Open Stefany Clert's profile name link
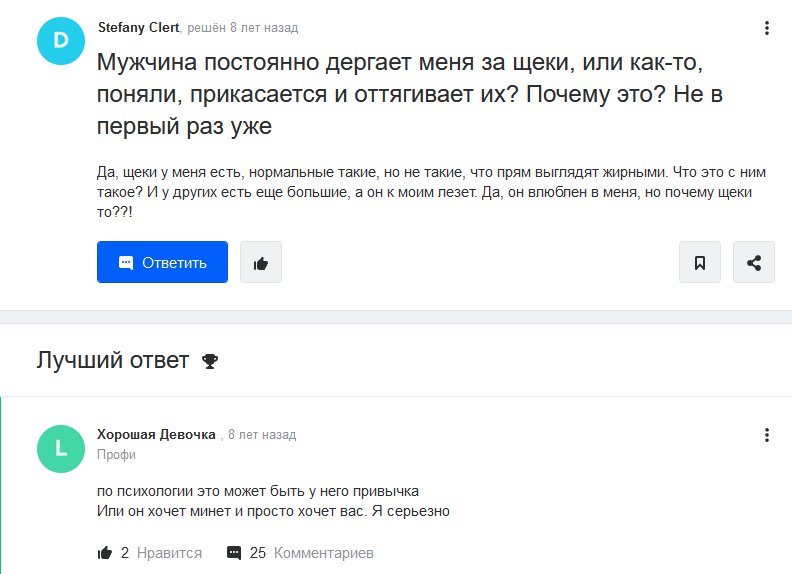792x574 pixels. point(137,28)
